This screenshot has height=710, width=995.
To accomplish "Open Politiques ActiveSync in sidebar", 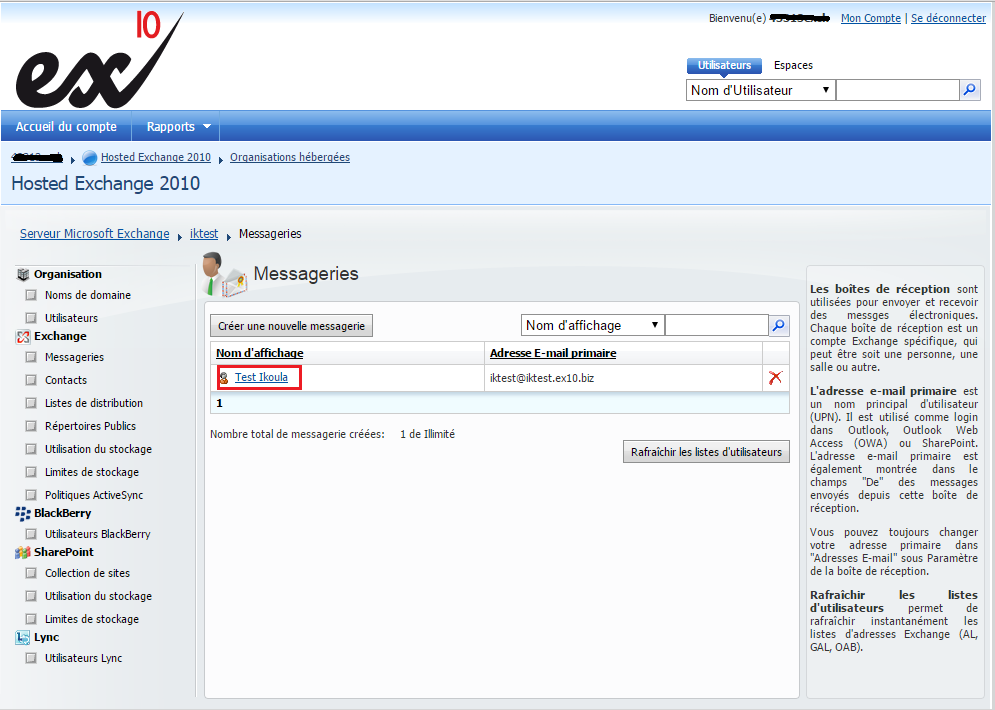I will pos(94,495).
